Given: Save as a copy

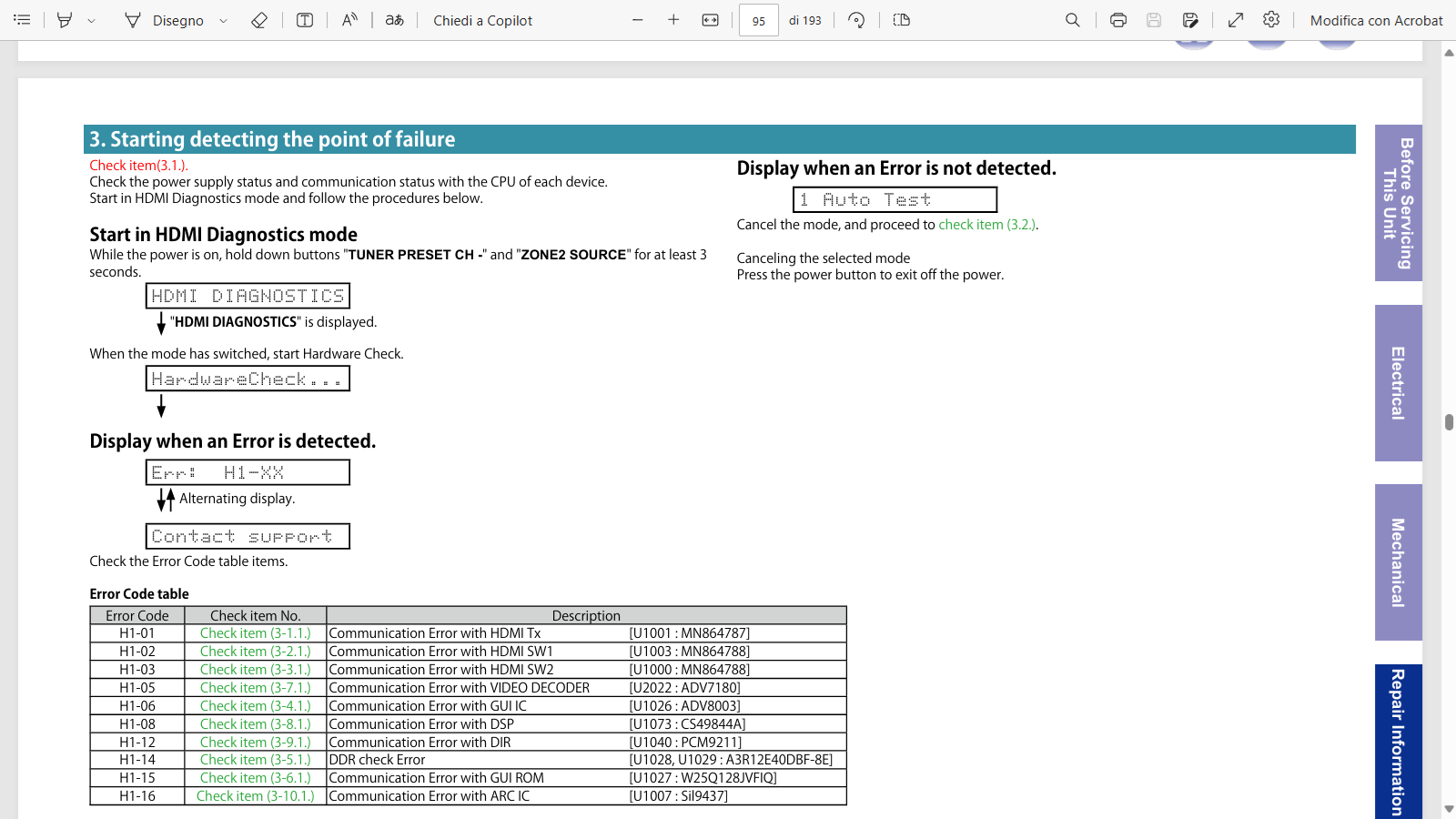Looking at the screenshot, I should (1190, 20).
